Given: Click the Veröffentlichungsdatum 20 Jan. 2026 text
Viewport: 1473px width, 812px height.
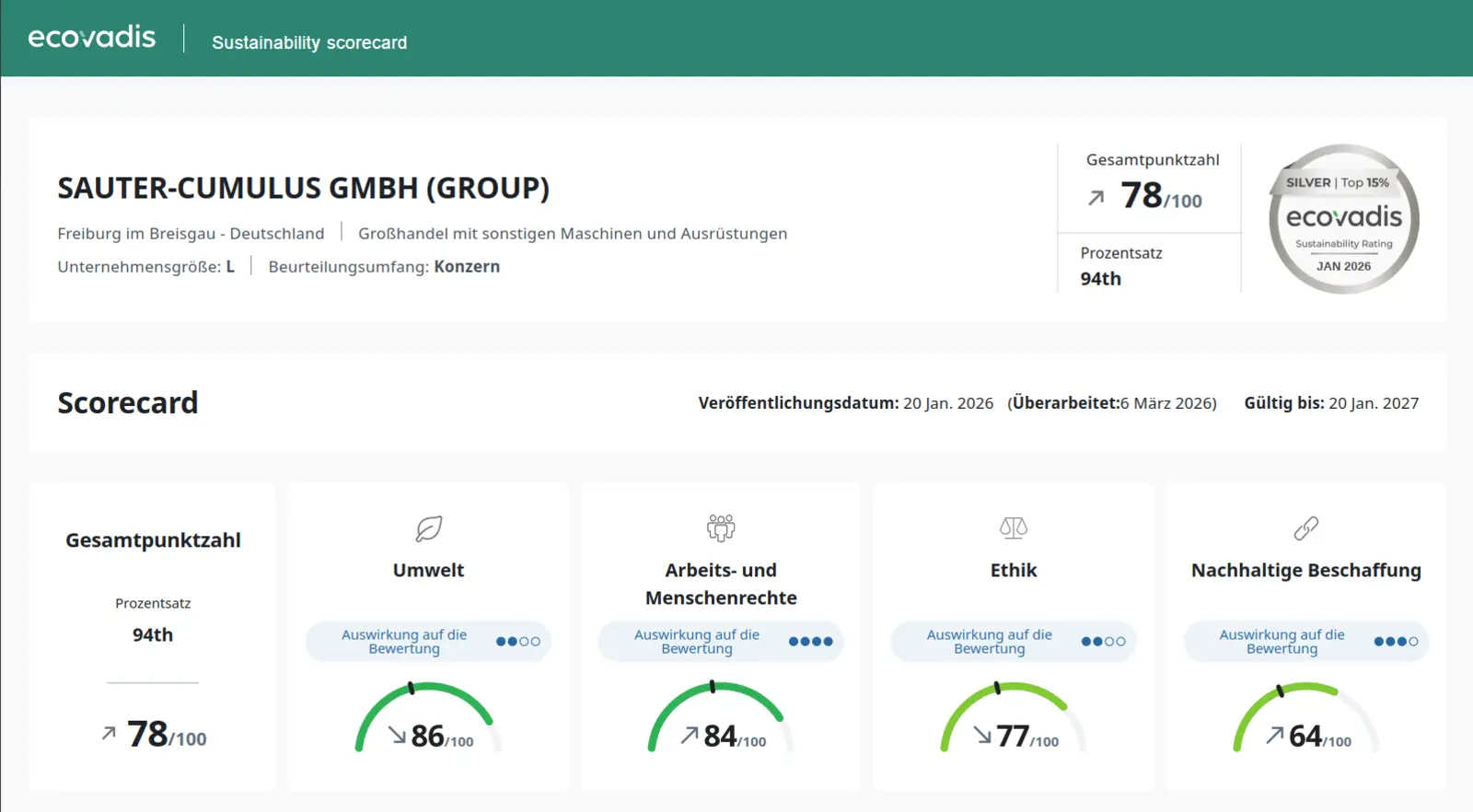Looking at the screenshot, I should pos(846,403).
